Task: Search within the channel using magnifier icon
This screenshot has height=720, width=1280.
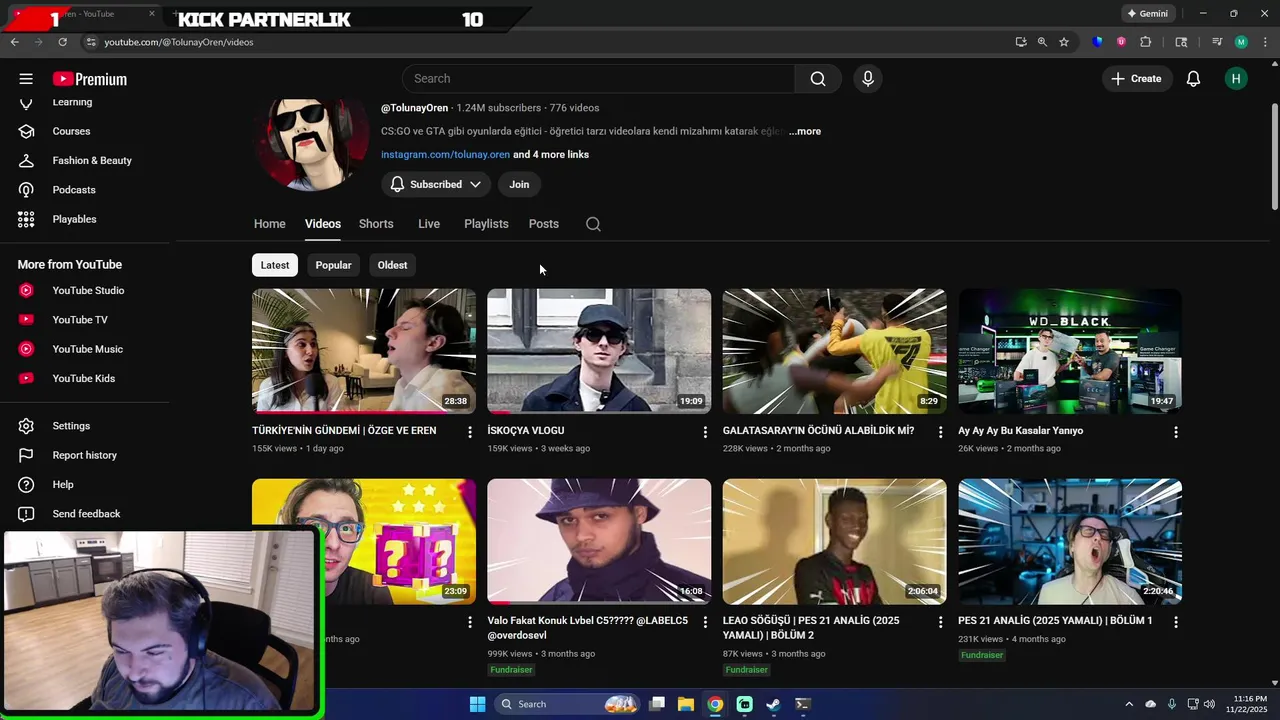Action: (x=593, y=224)
